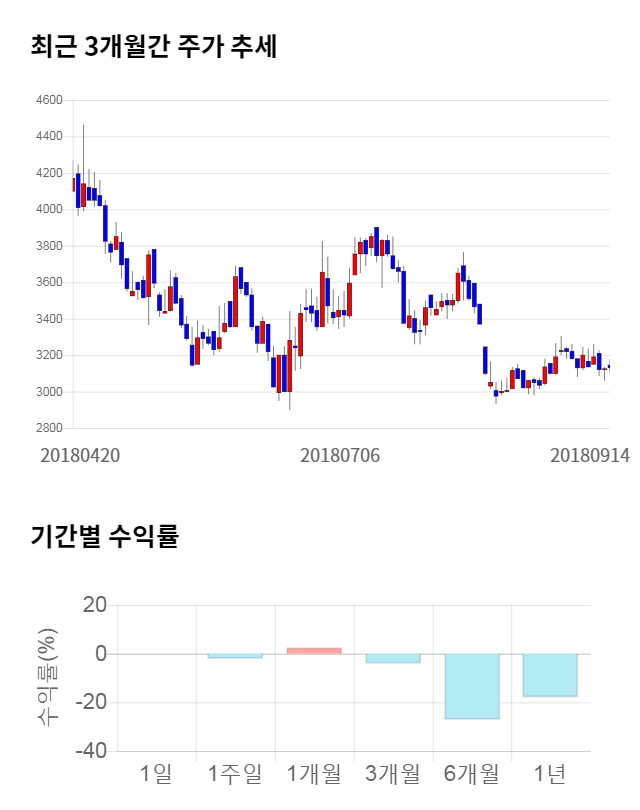Click the 수익률(%) vertical axis title
This screenshot has width=640, height=810.
(x=47, y=677)
